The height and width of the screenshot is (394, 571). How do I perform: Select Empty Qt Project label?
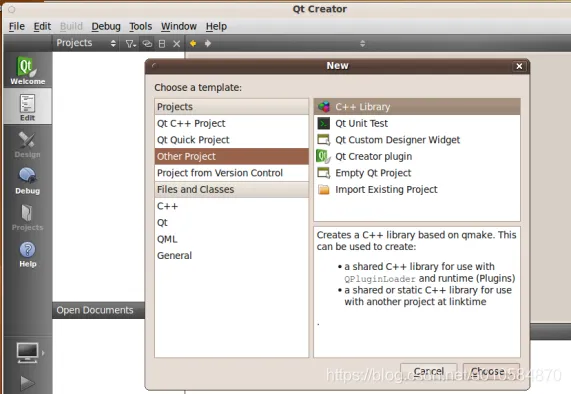pos(373,173)
